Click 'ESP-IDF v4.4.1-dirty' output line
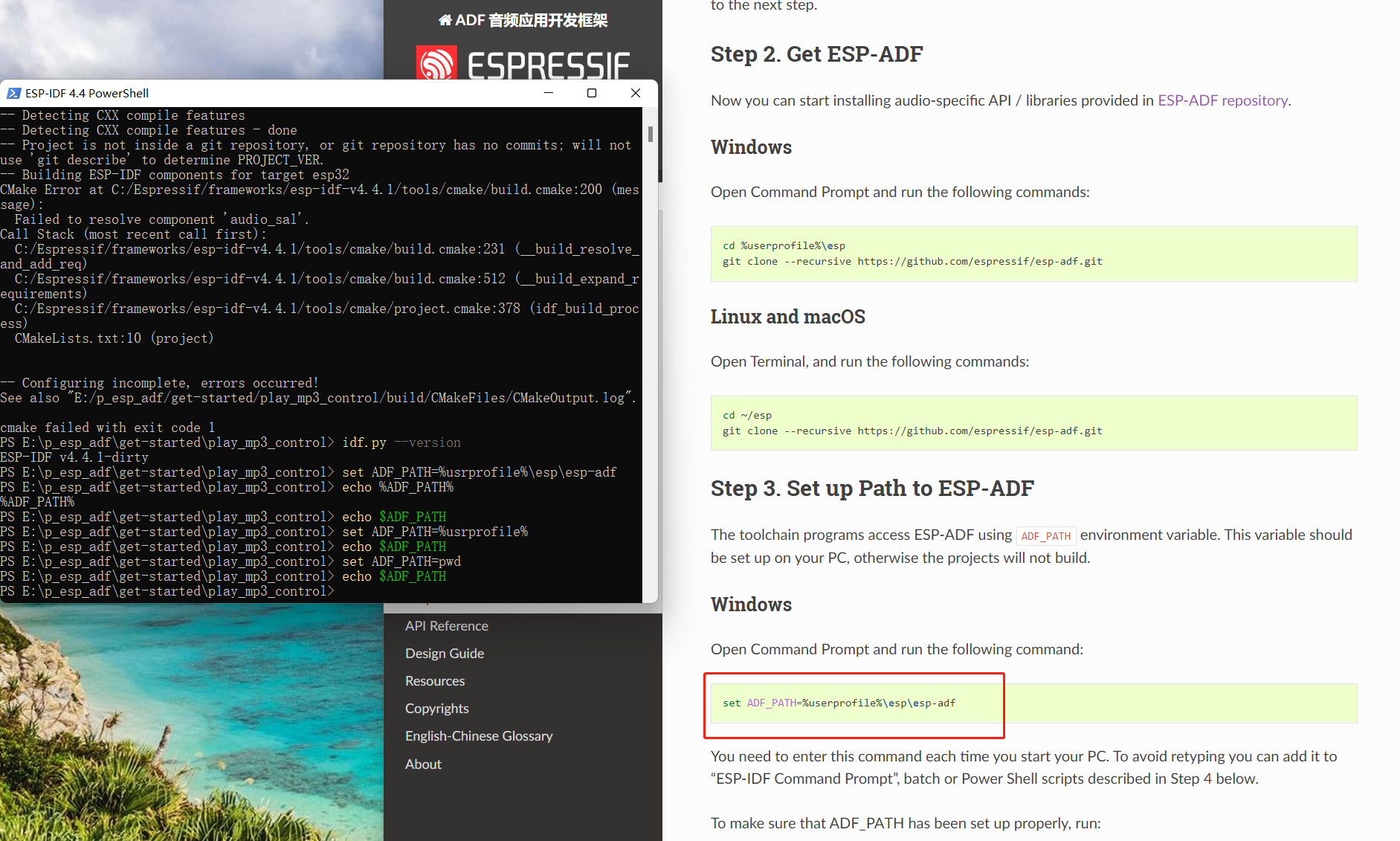This screenshot has width=1400, height=841. (74, 457)
